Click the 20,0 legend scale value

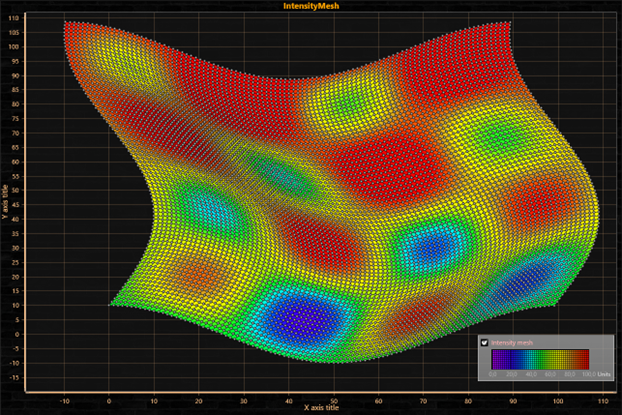point(511,374)
